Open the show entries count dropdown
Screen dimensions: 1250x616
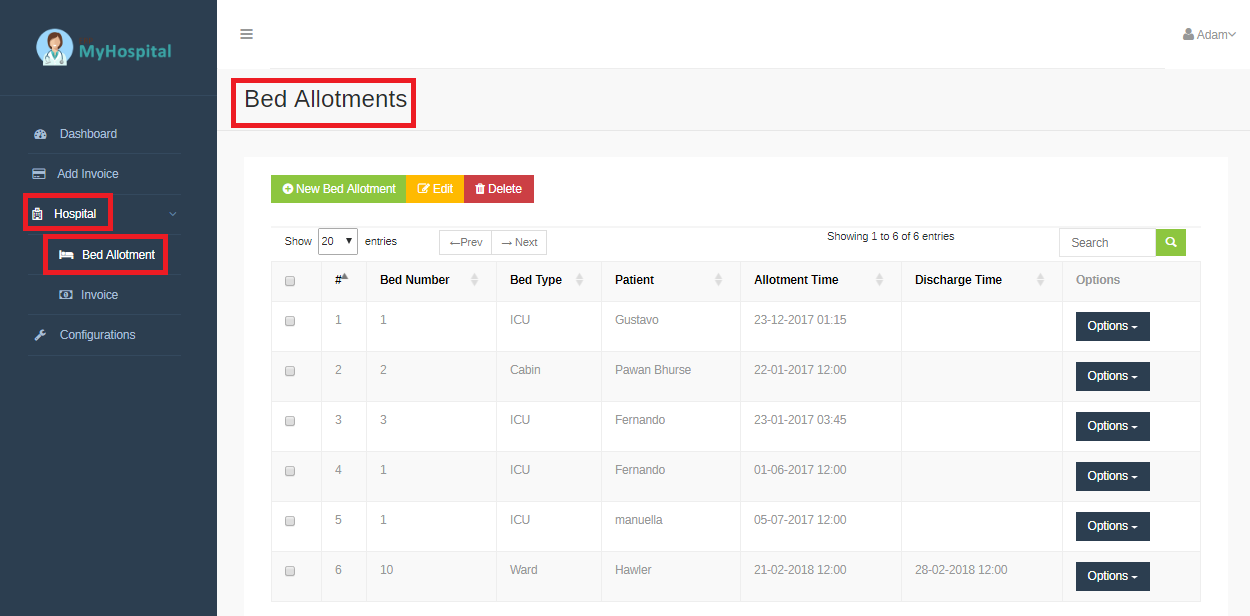click(x=338, y=241)
